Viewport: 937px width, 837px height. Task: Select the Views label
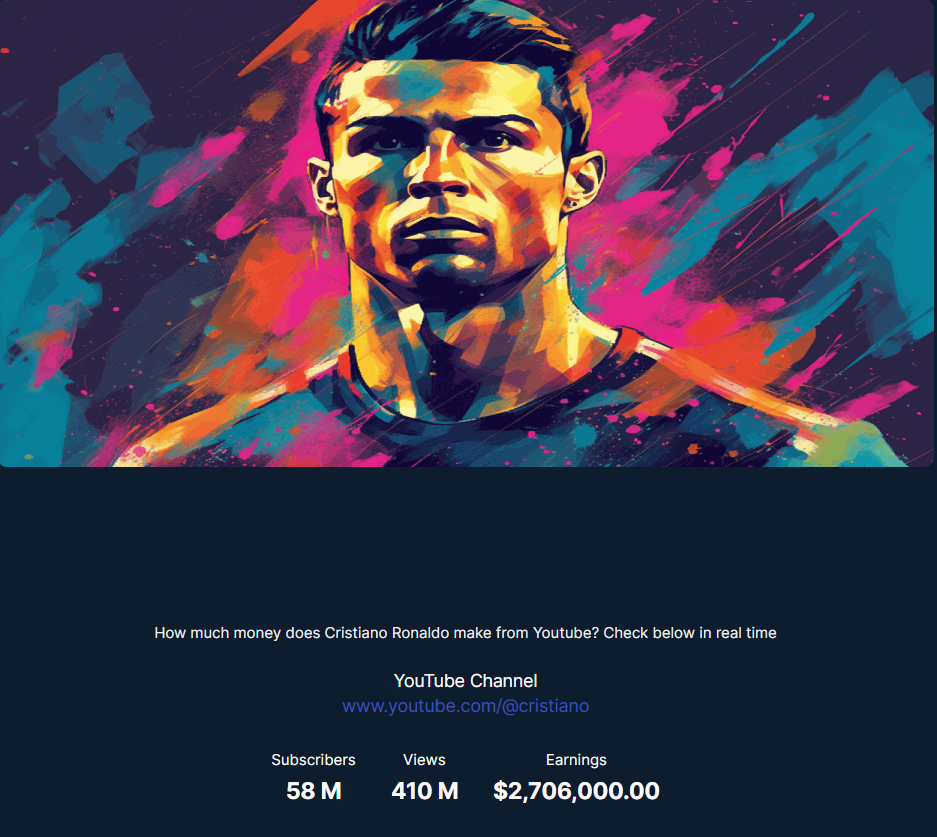click(x=424, y=760)
